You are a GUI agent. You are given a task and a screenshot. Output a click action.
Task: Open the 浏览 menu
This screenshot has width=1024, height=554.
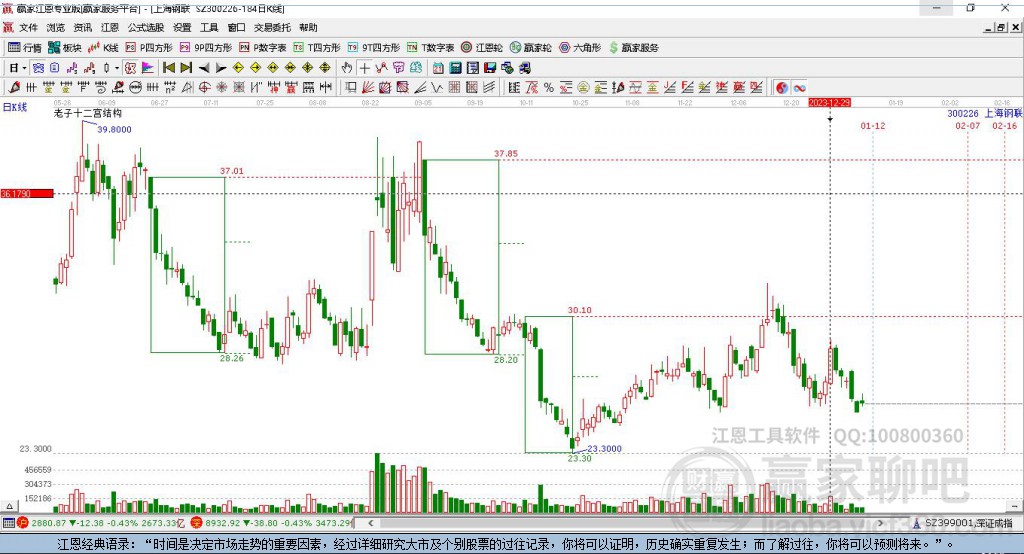click(56, 27)
